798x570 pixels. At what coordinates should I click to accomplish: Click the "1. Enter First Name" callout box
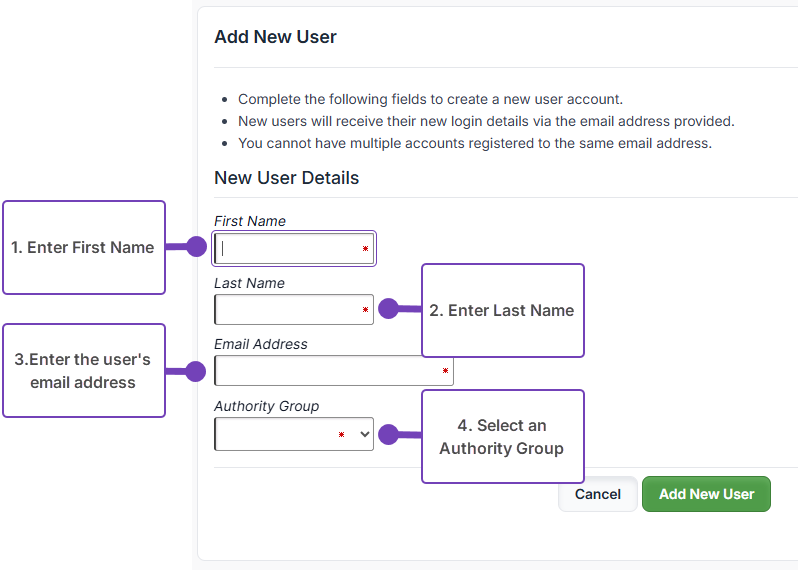click(83, 247)
